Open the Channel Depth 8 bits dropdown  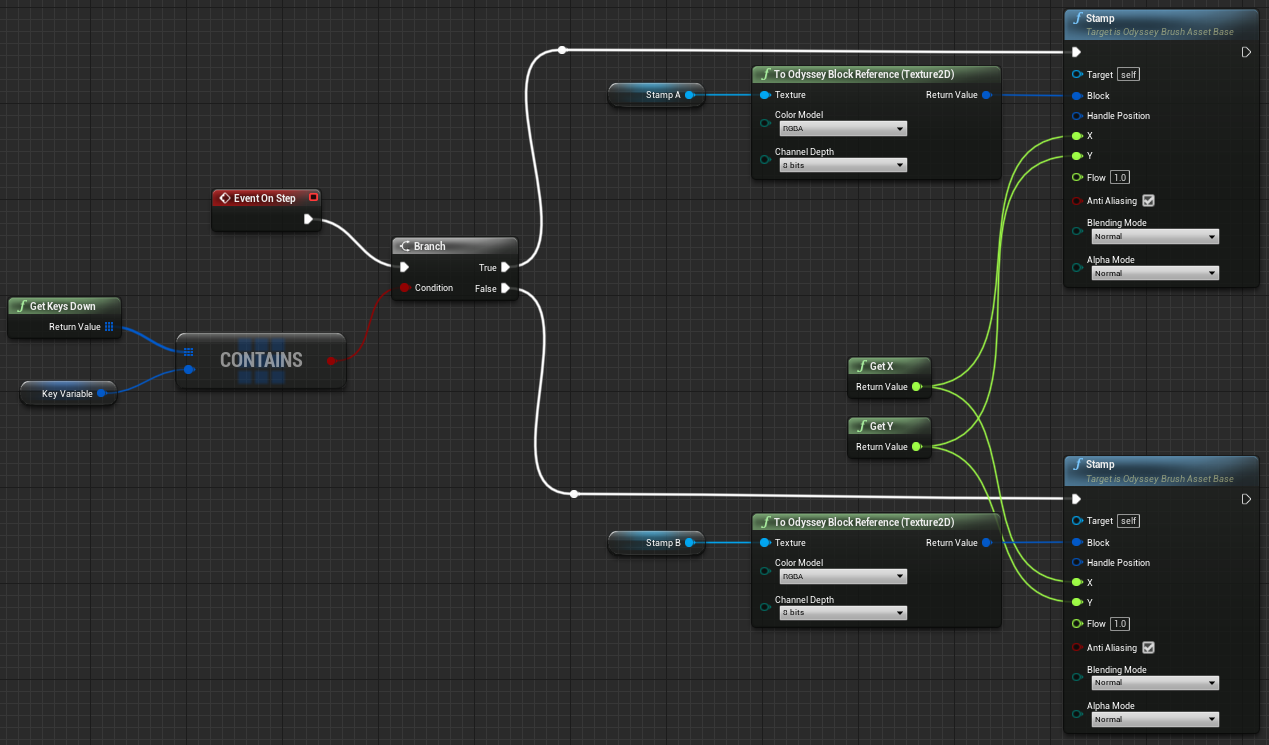(x=842, y=164)
